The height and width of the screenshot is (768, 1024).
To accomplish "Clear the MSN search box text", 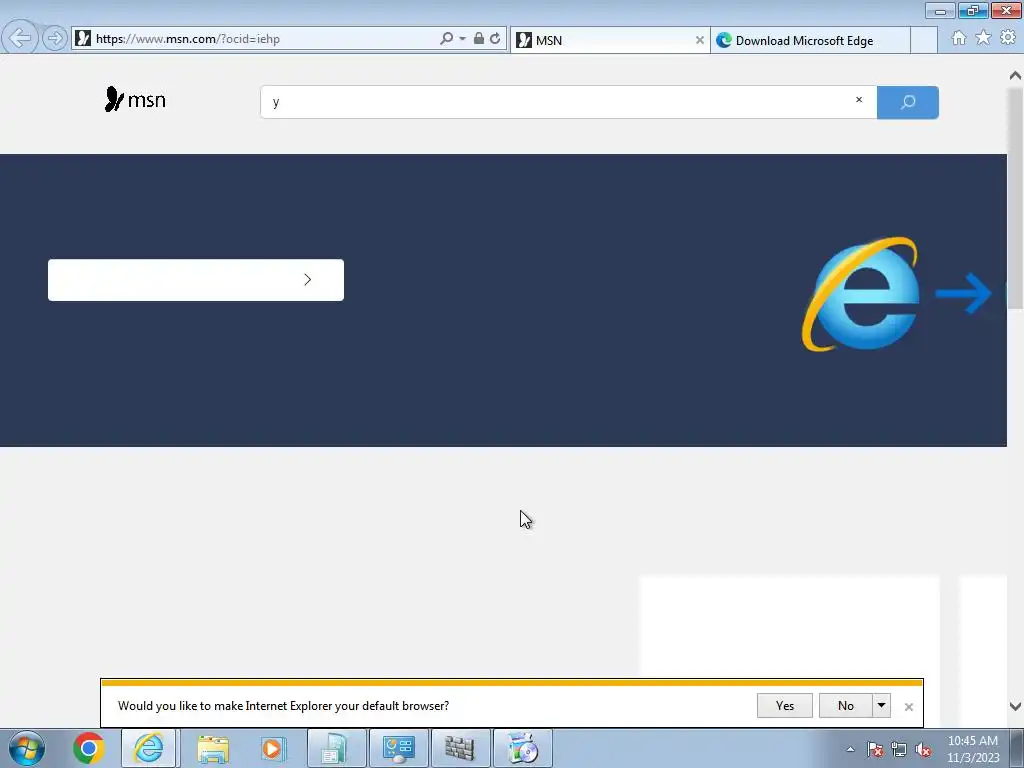I will tap(859, 100).
